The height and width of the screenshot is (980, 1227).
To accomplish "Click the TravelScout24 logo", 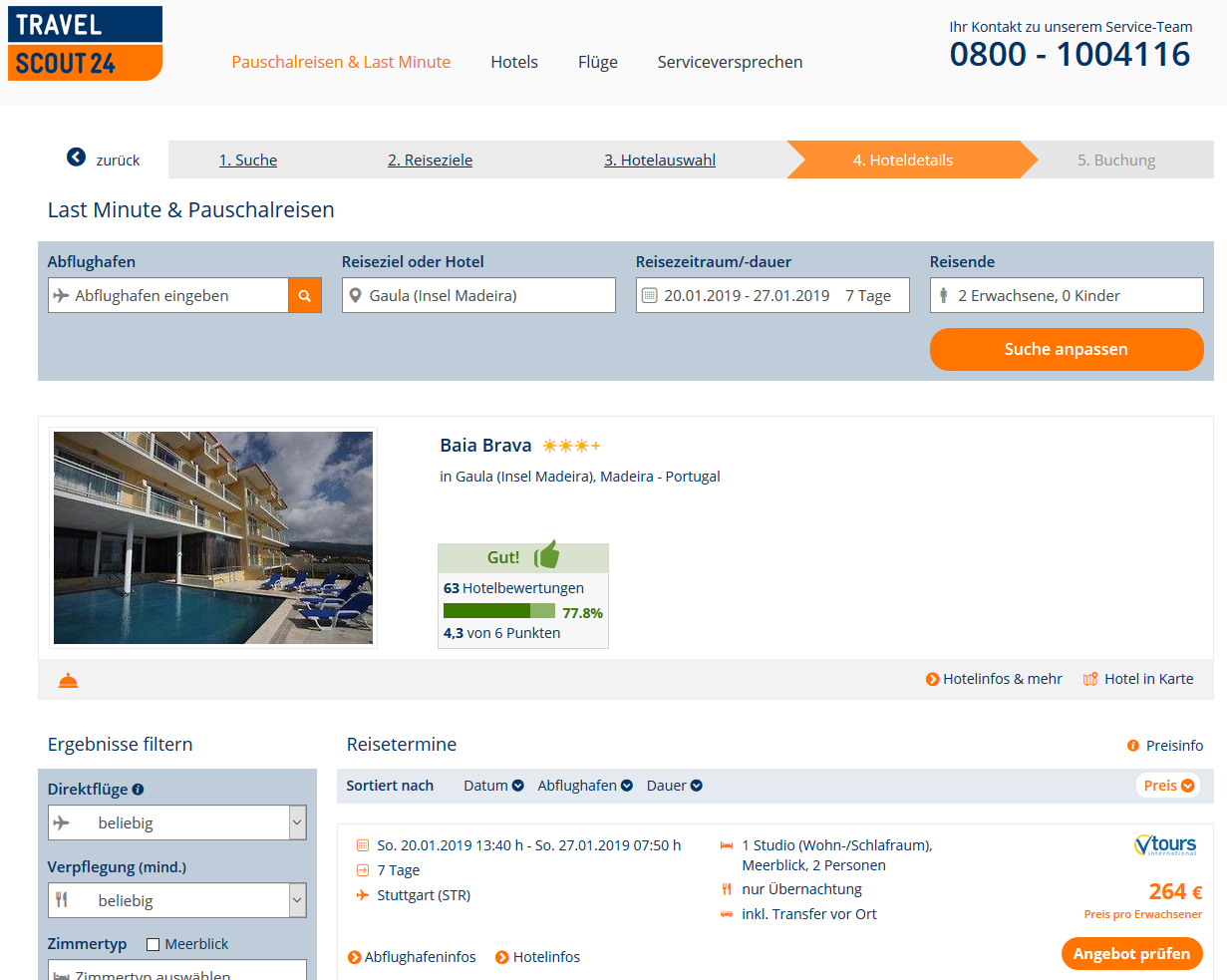I will (85, 44).
